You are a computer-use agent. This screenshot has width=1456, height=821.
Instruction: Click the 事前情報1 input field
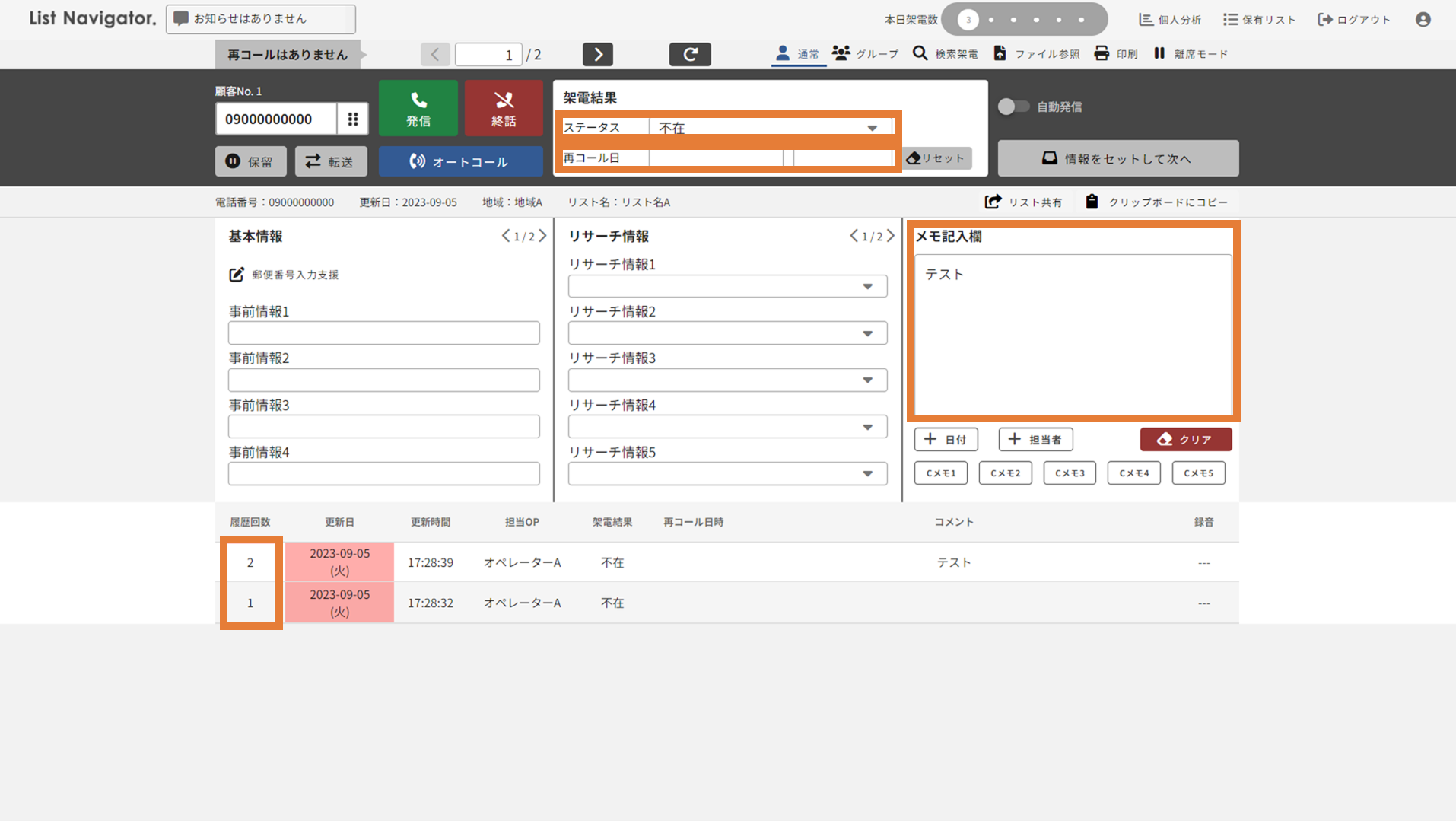(383, 333)
